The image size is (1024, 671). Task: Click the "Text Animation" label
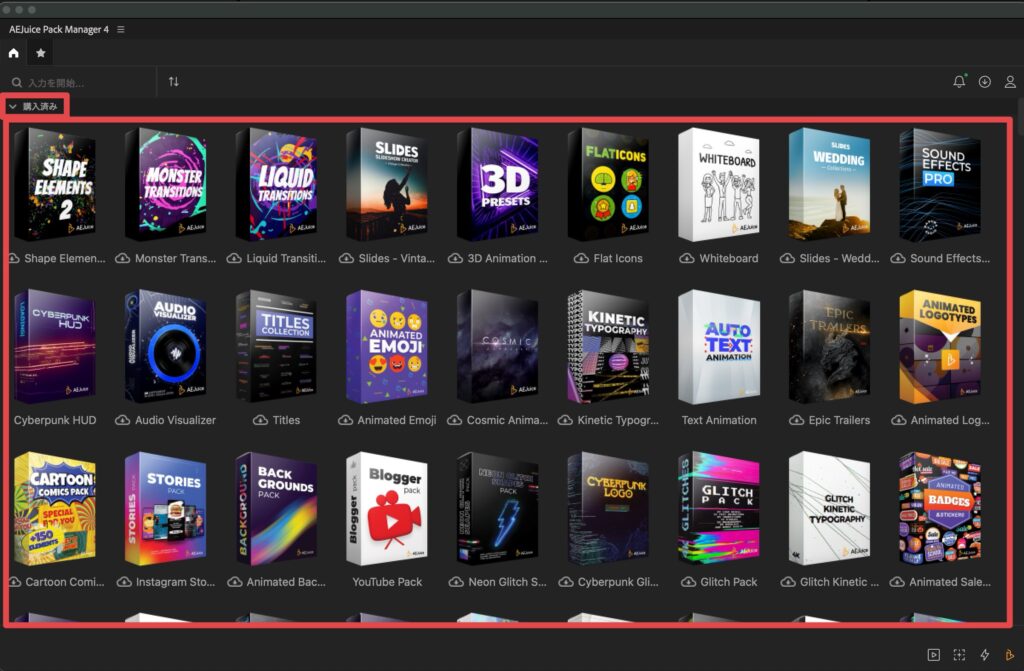pos(719,420)
